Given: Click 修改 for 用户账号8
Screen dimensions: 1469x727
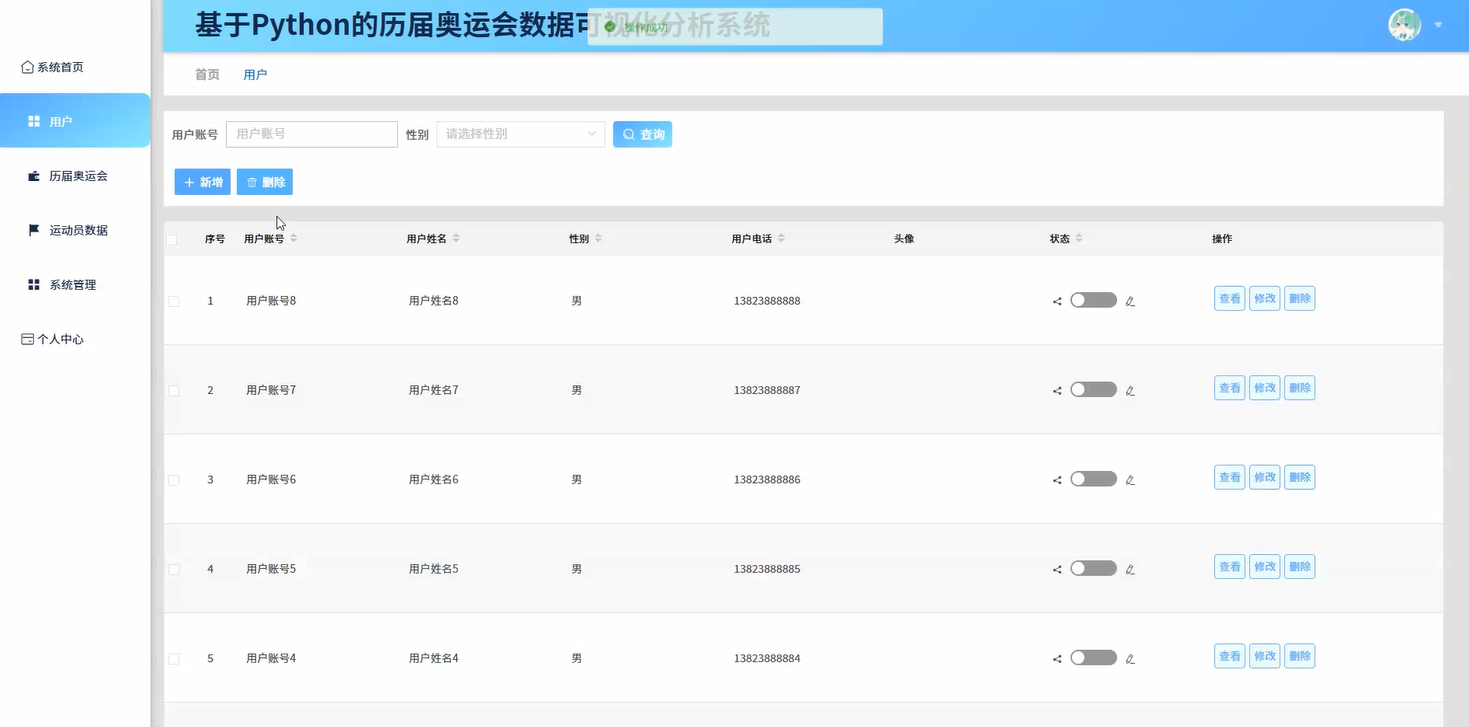Looking at the screenshot, I should click(1264, 298).
